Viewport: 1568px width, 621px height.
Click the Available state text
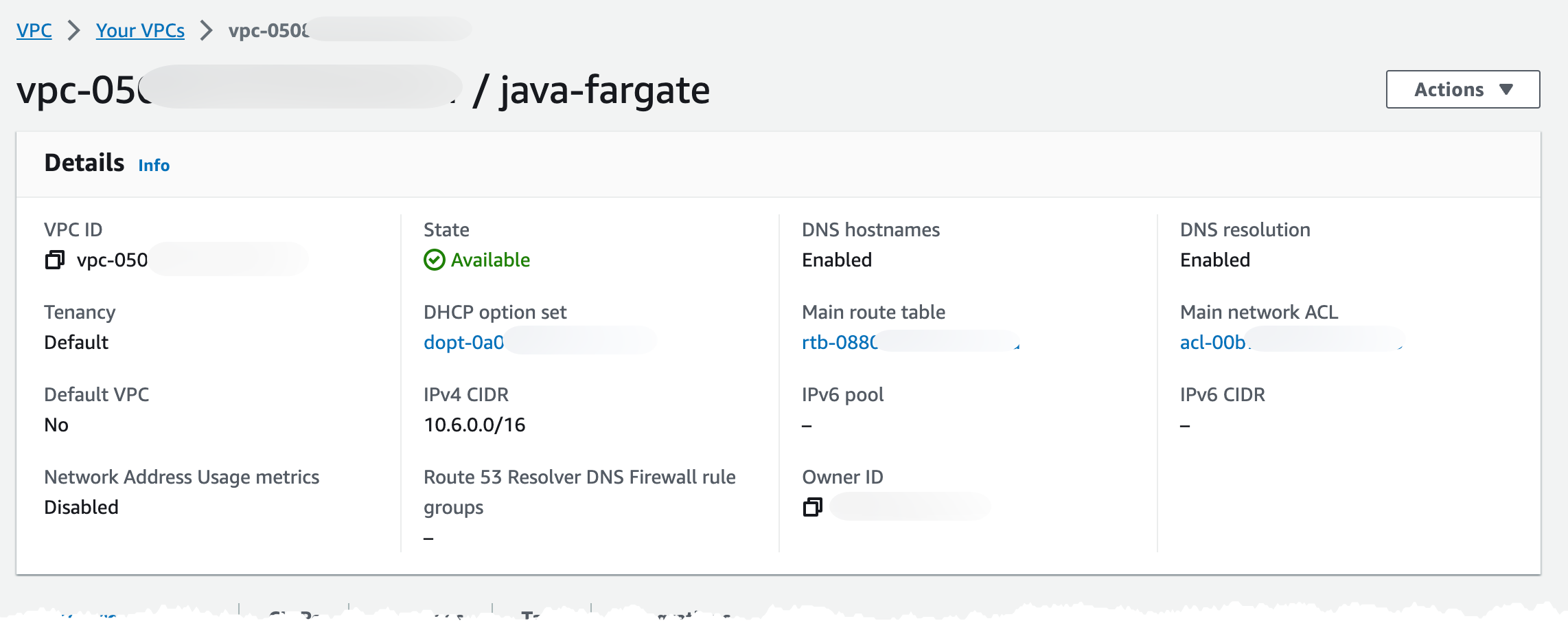tap(490, 260)
